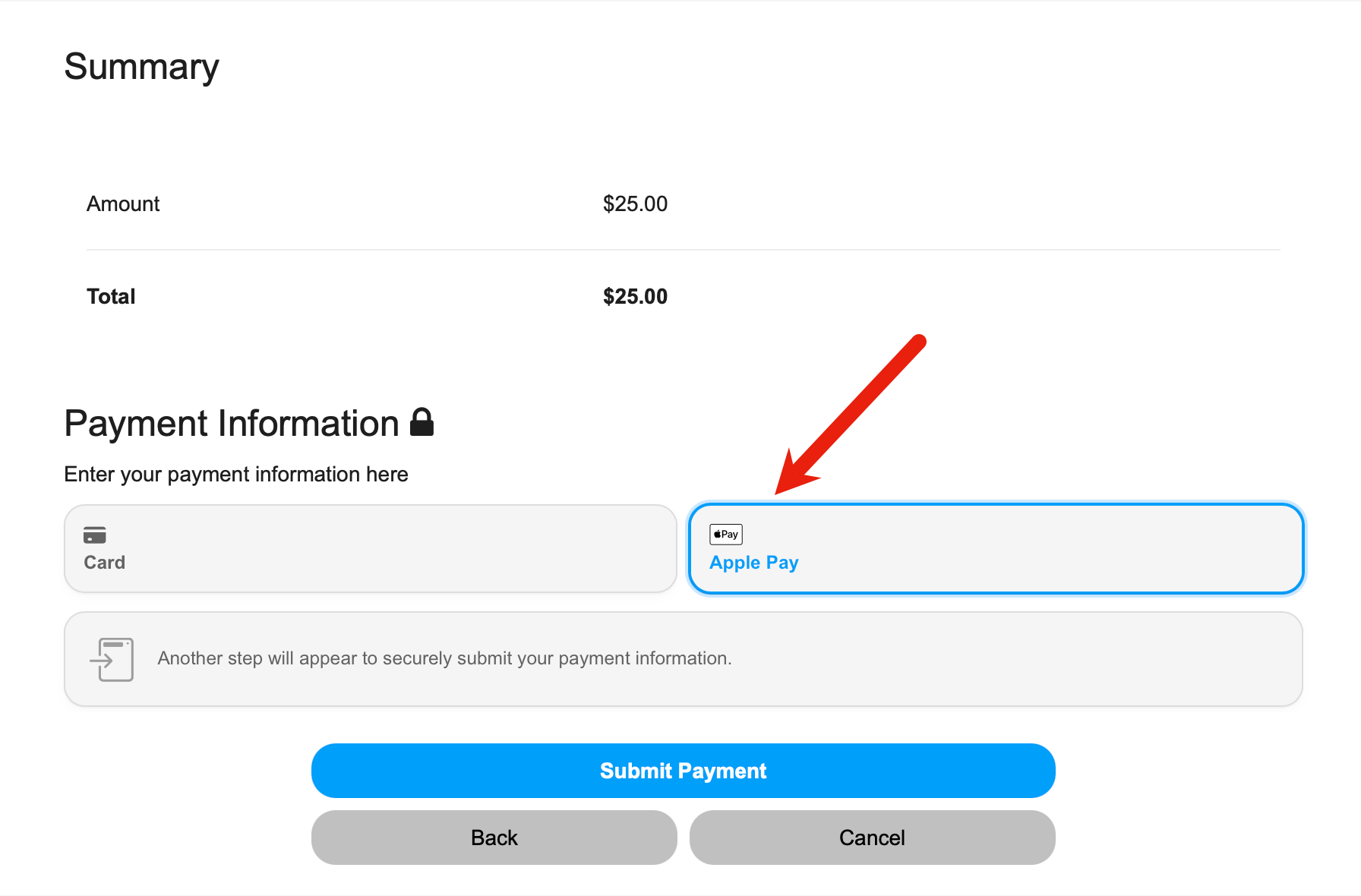Image resolution: width=1361 pixels, height=896 pixels.
Task: Click the Payment Information heading text
Action: pos(232,423)
